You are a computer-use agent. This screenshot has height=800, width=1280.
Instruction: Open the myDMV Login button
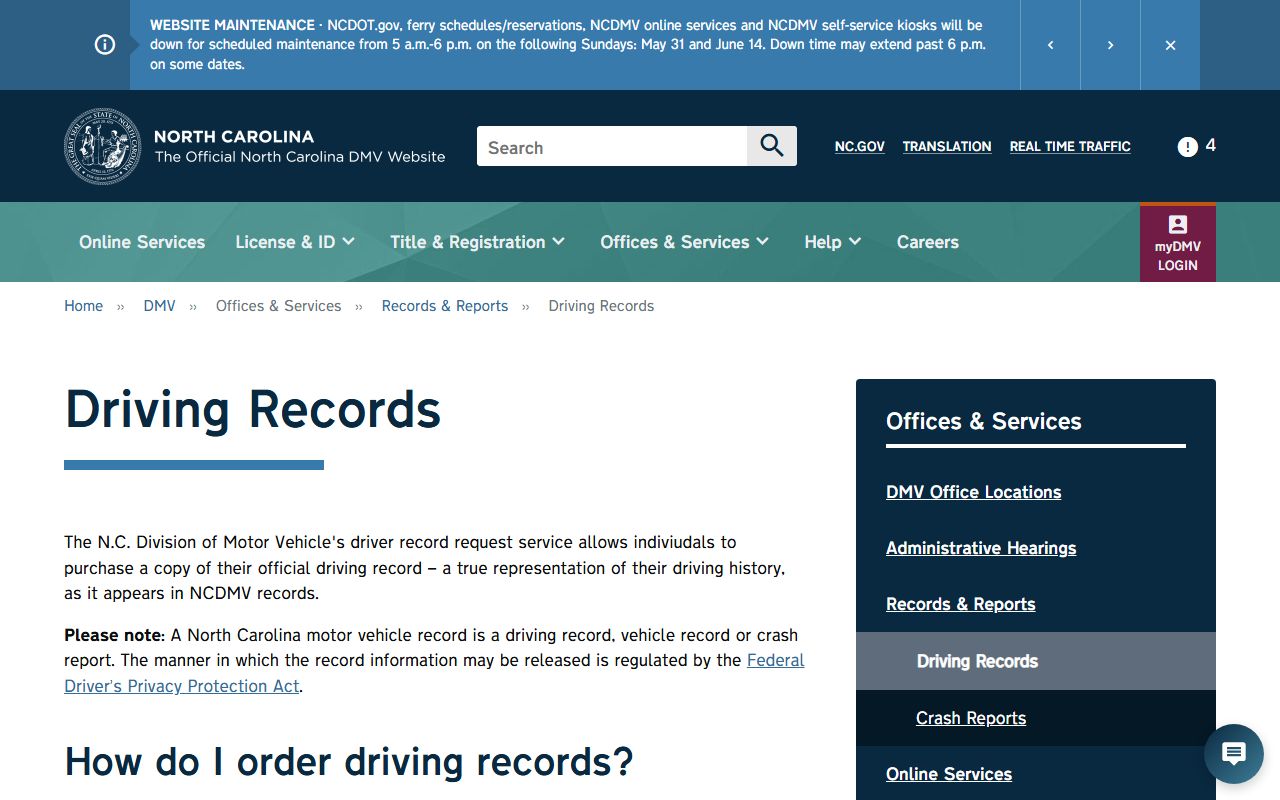[1178, 243]
